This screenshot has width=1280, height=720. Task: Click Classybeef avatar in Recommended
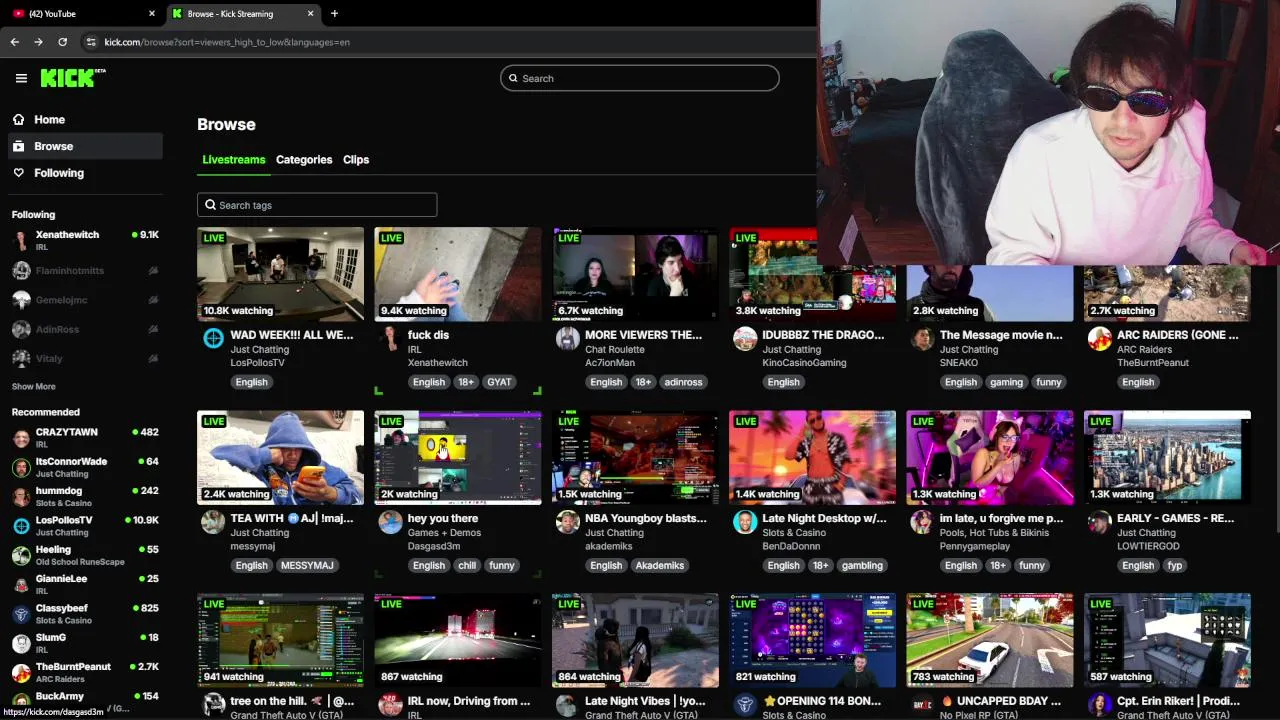21,614
